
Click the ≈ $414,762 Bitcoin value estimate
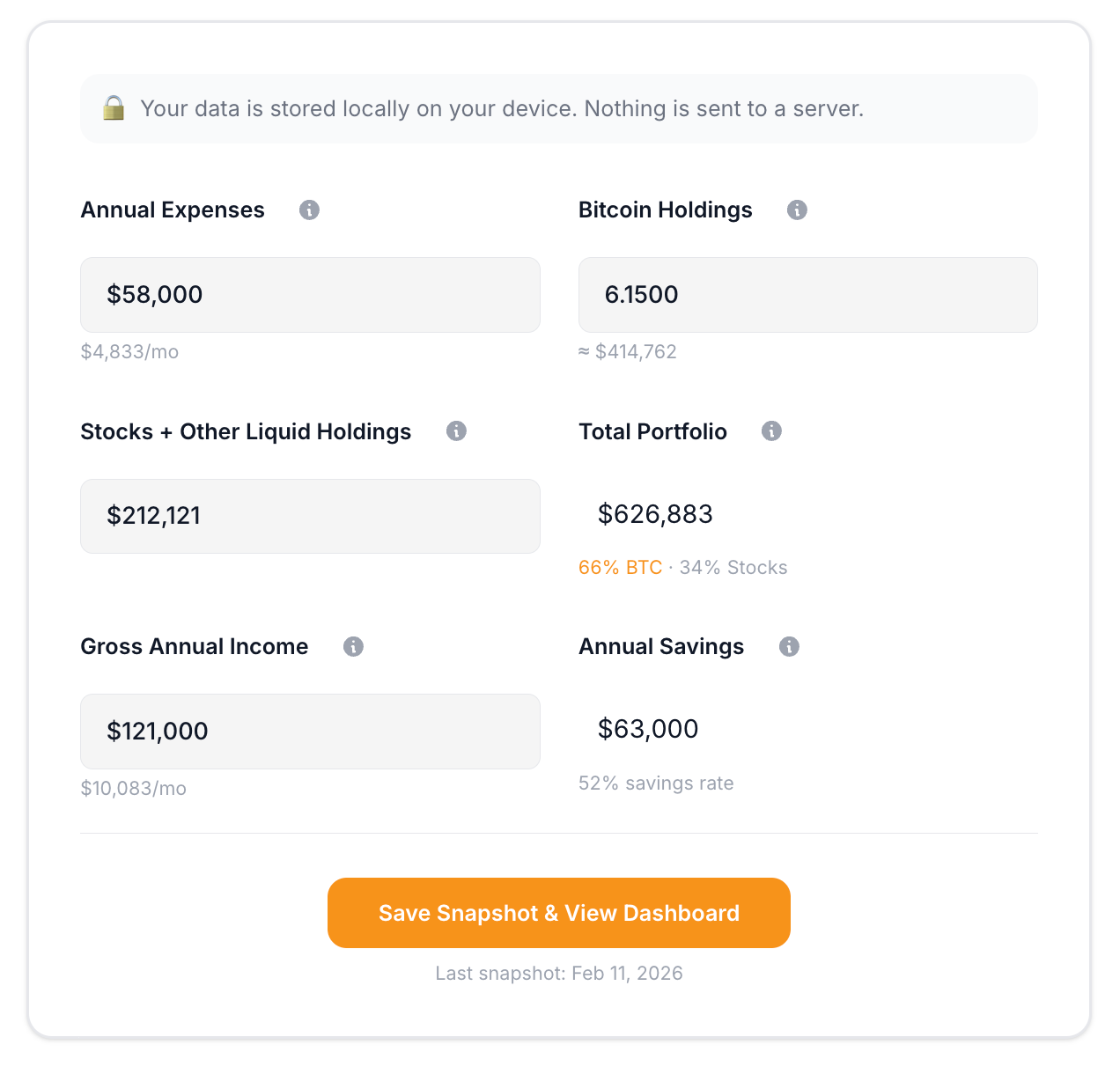click(628, 352)
